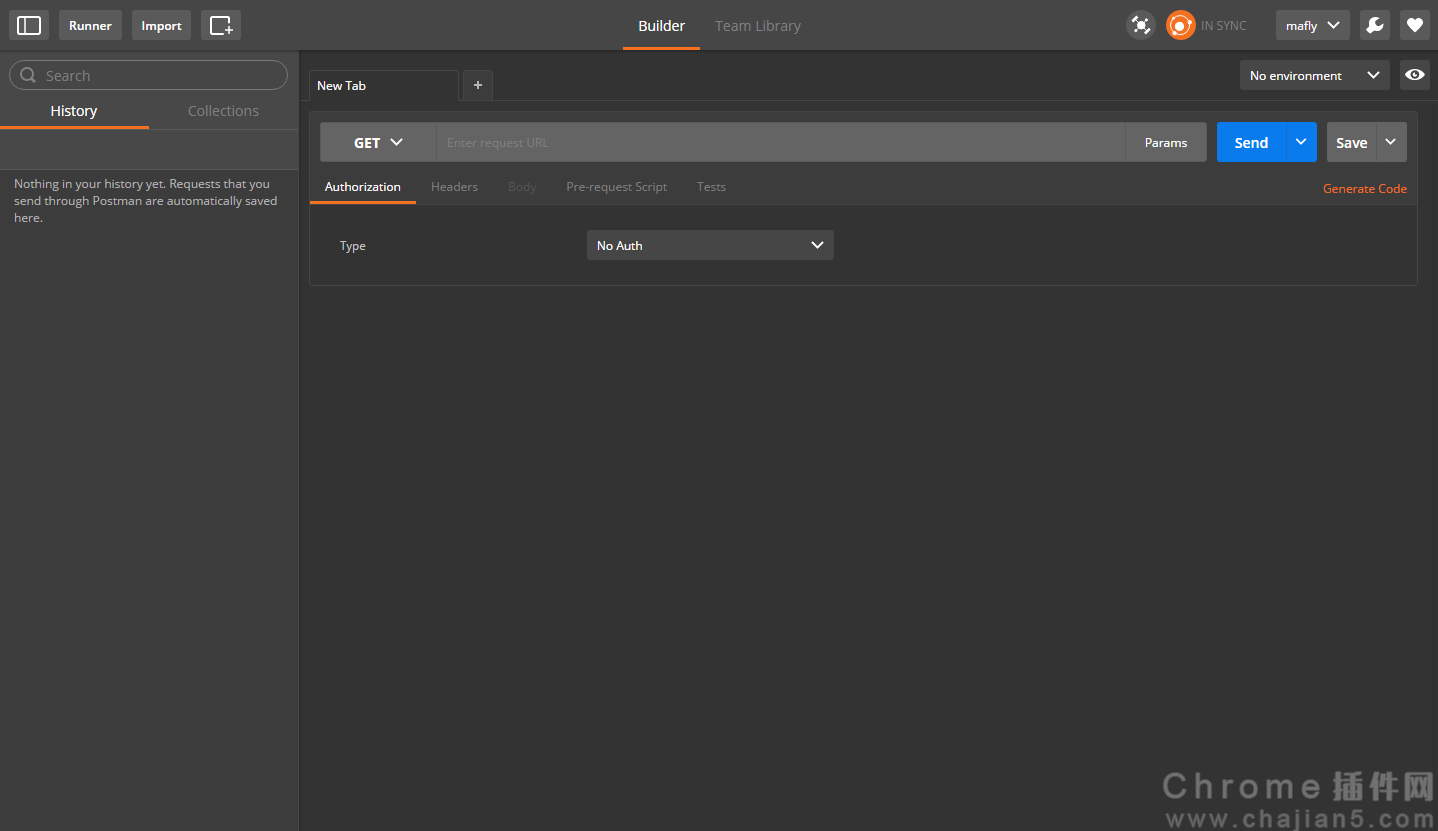Focus the sidebar Search field
Screen dimensions: 1438x831
(148, 75)
